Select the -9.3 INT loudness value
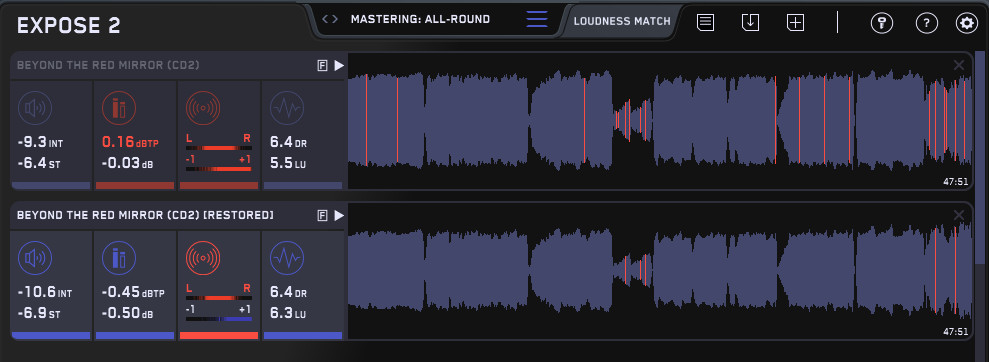The image size is (989, 362). 40,143
